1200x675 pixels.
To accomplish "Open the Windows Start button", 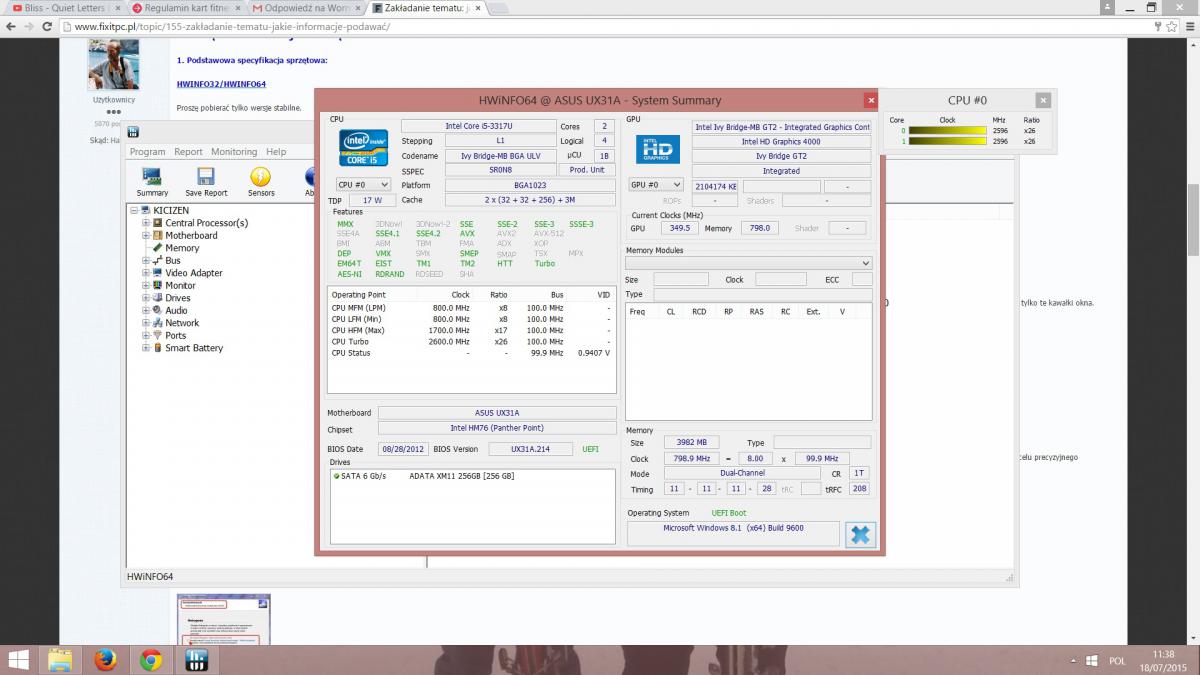I will point(18,660).
